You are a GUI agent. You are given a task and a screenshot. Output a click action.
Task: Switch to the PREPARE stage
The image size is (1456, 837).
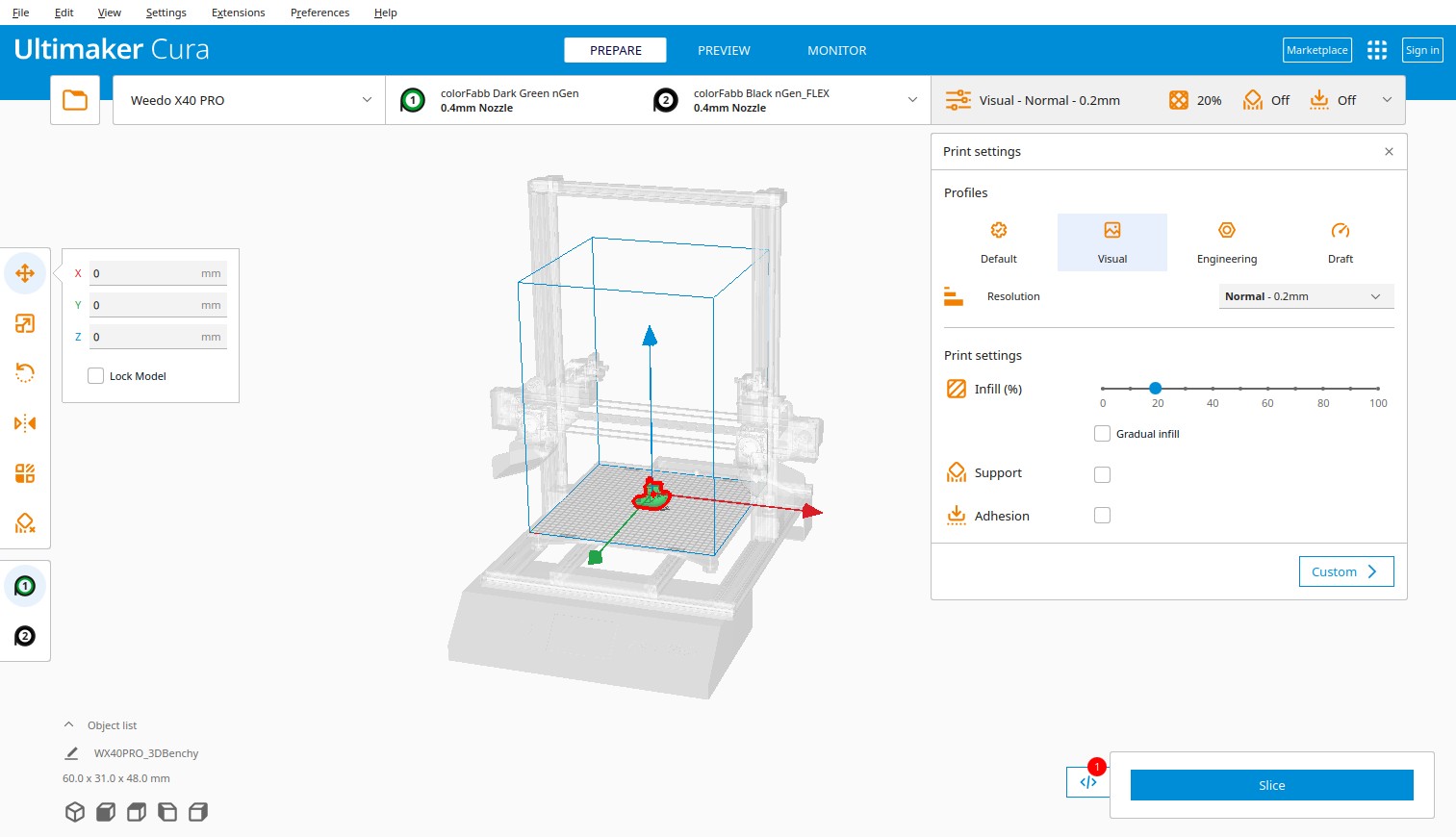pyautogui.click(x=616, y=50)
